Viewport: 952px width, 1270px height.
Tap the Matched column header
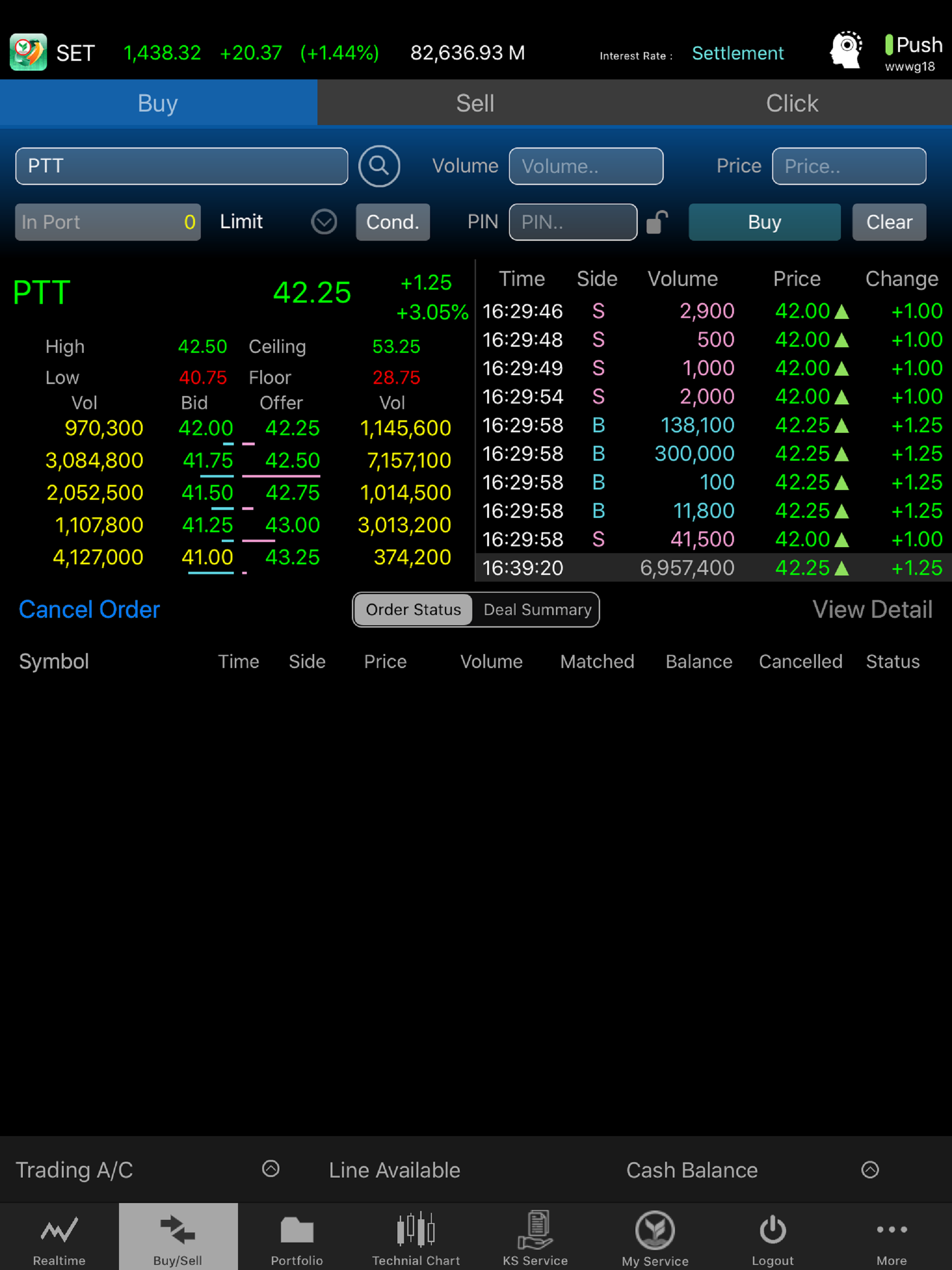597,661
